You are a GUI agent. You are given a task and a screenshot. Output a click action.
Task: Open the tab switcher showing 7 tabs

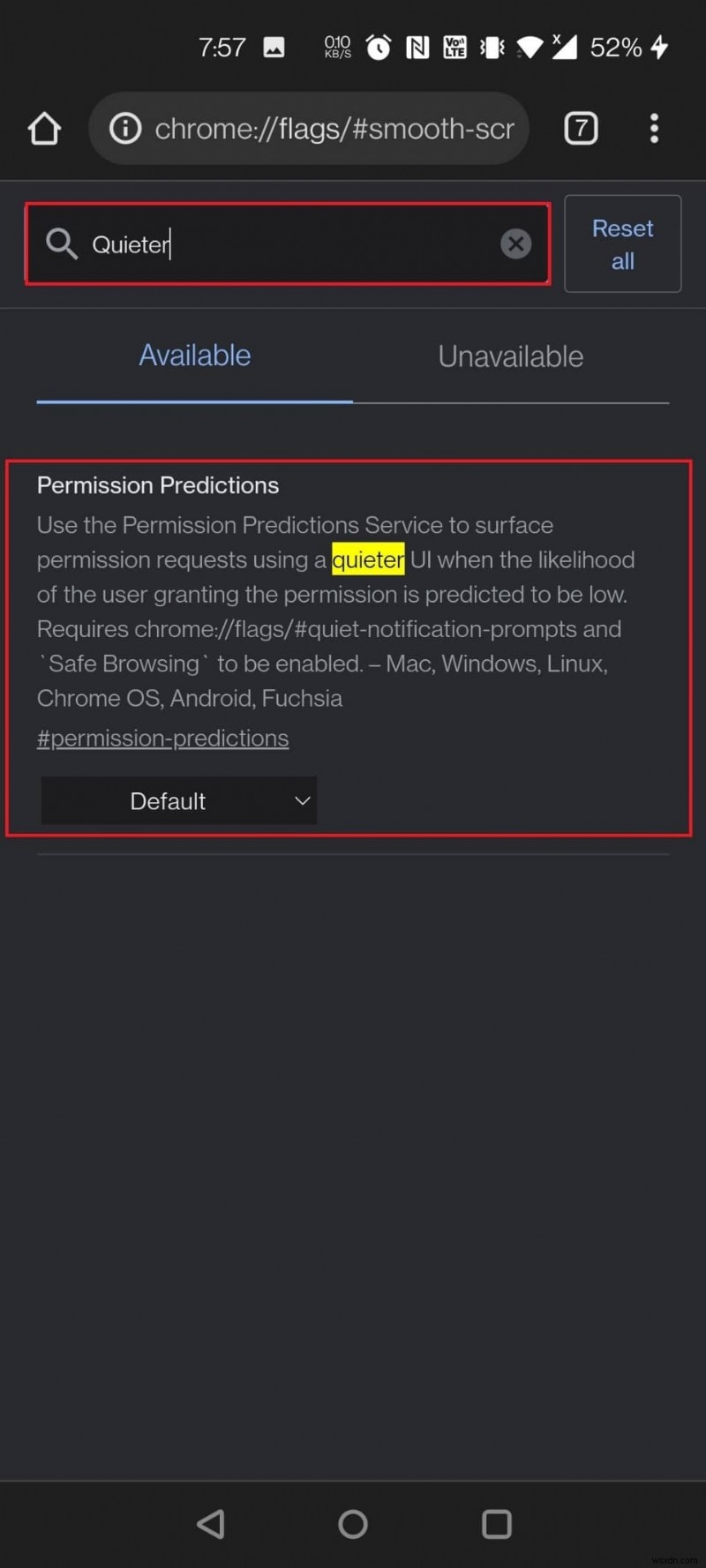(x=581, y=129)
